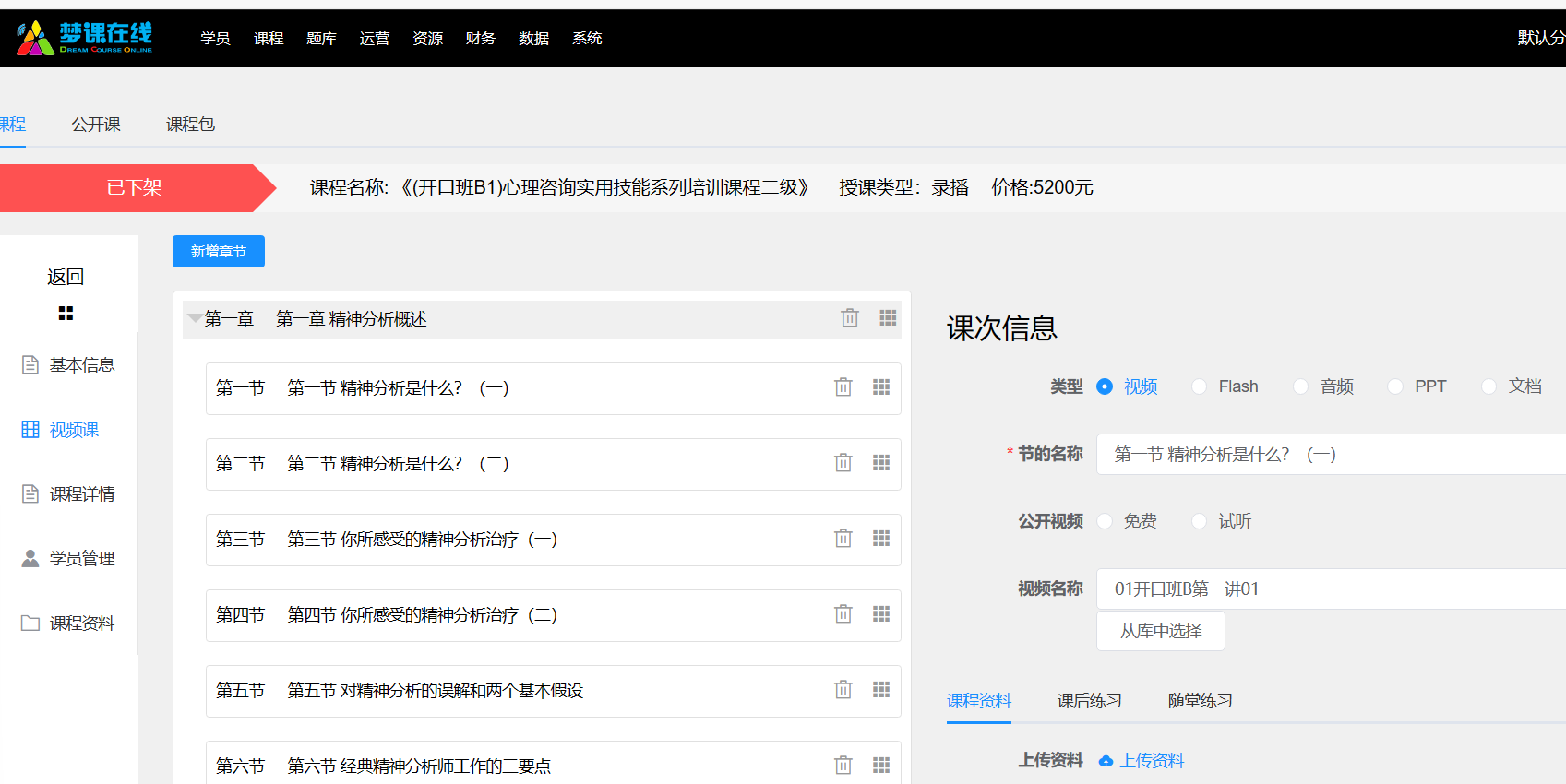Viewport: 1566px width, 784px height.
Task: Click 返回 in the sidebar
Action: point(66,277)
